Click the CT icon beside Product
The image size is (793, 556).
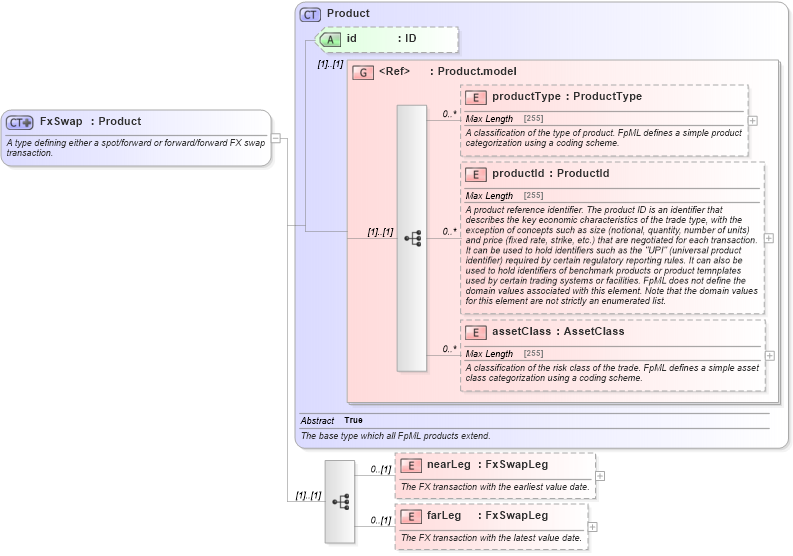coord(310,15)
